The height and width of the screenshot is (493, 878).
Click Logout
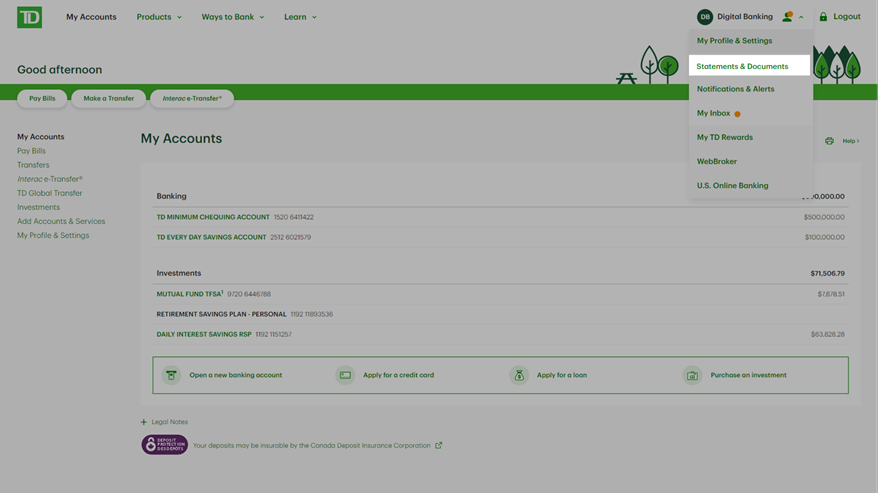pyautogui.click(x=847, y=17)
